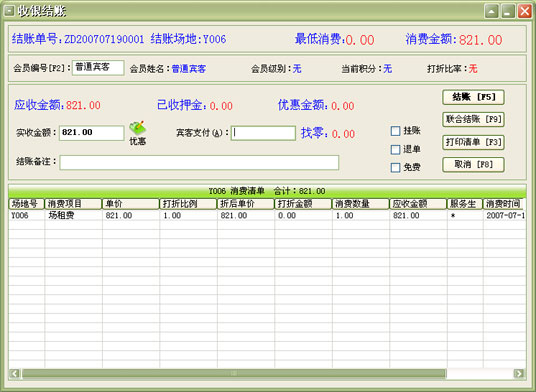Click the 联合结账 [F9] button
This screenshot has height=392, width=536.
click(473, 119)
